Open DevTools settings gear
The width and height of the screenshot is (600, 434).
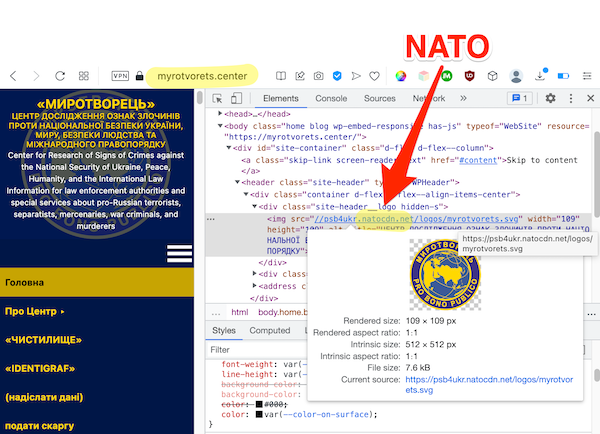pos(550,98)
